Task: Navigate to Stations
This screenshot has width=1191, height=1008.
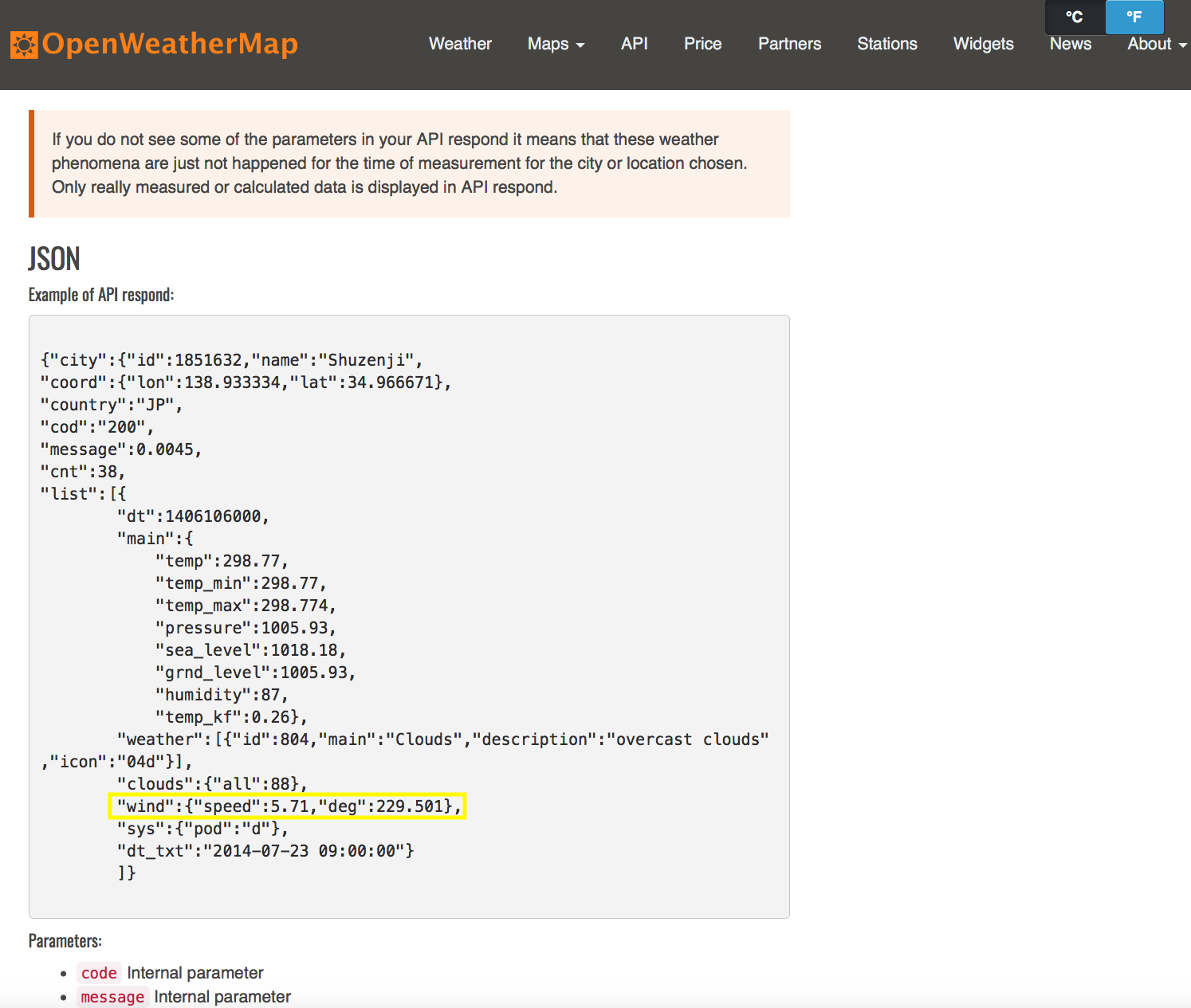Action: tap(887, 44)
